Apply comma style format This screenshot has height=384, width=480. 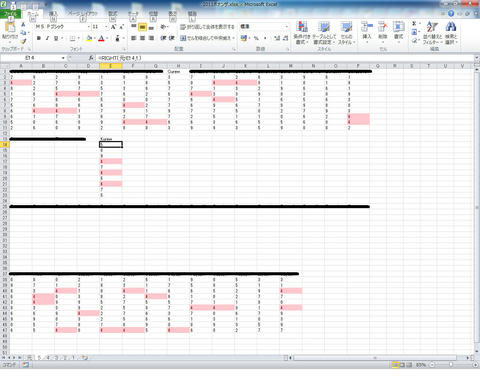pos(265,38)
